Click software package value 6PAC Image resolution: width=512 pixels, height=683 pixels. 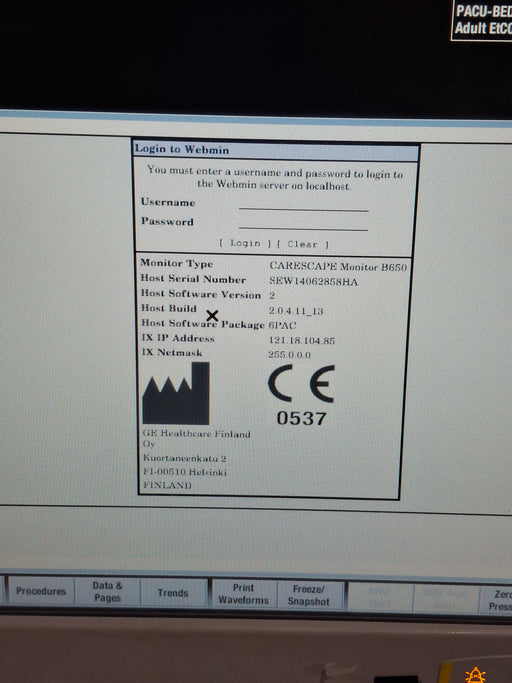click(282, 325)
